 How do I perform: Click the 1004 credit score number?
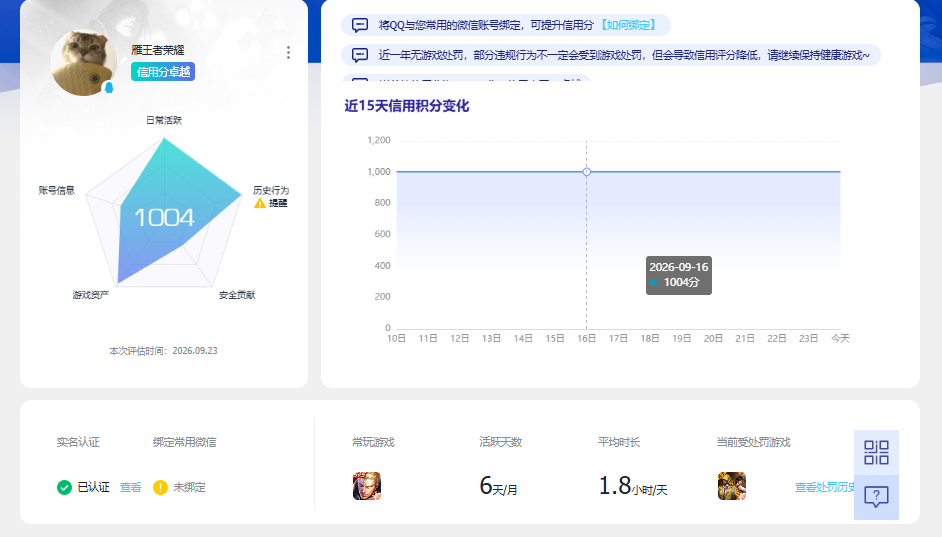pos(164,217)
